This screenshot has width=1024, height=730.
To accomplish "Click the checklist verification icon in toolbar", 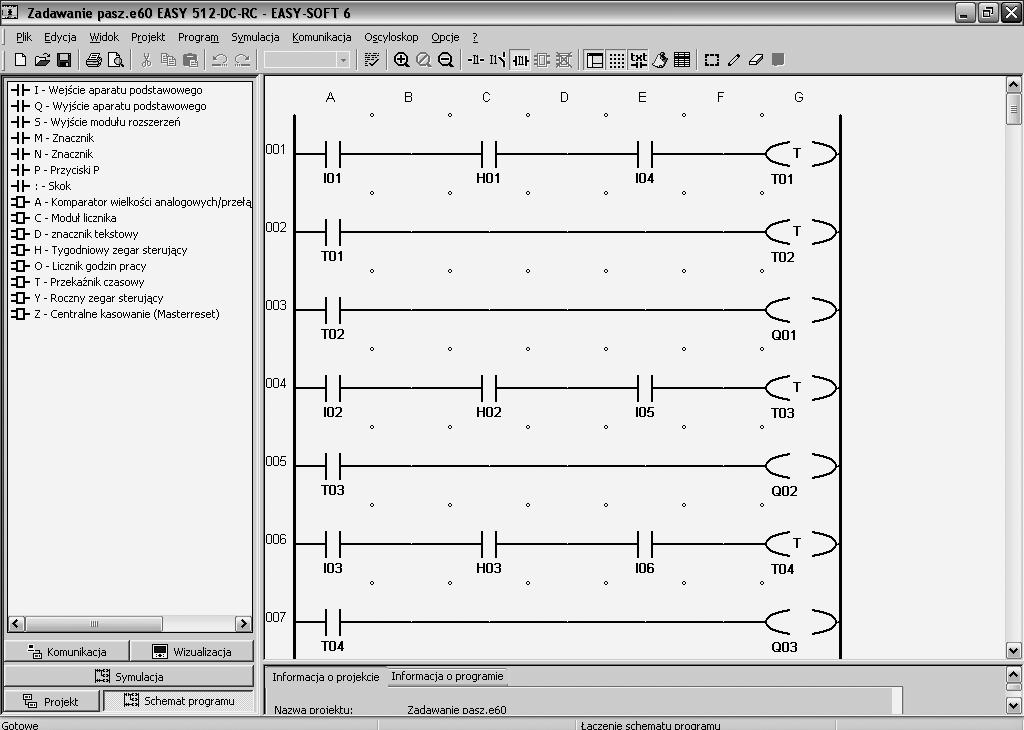I will (x=372, y=60).
